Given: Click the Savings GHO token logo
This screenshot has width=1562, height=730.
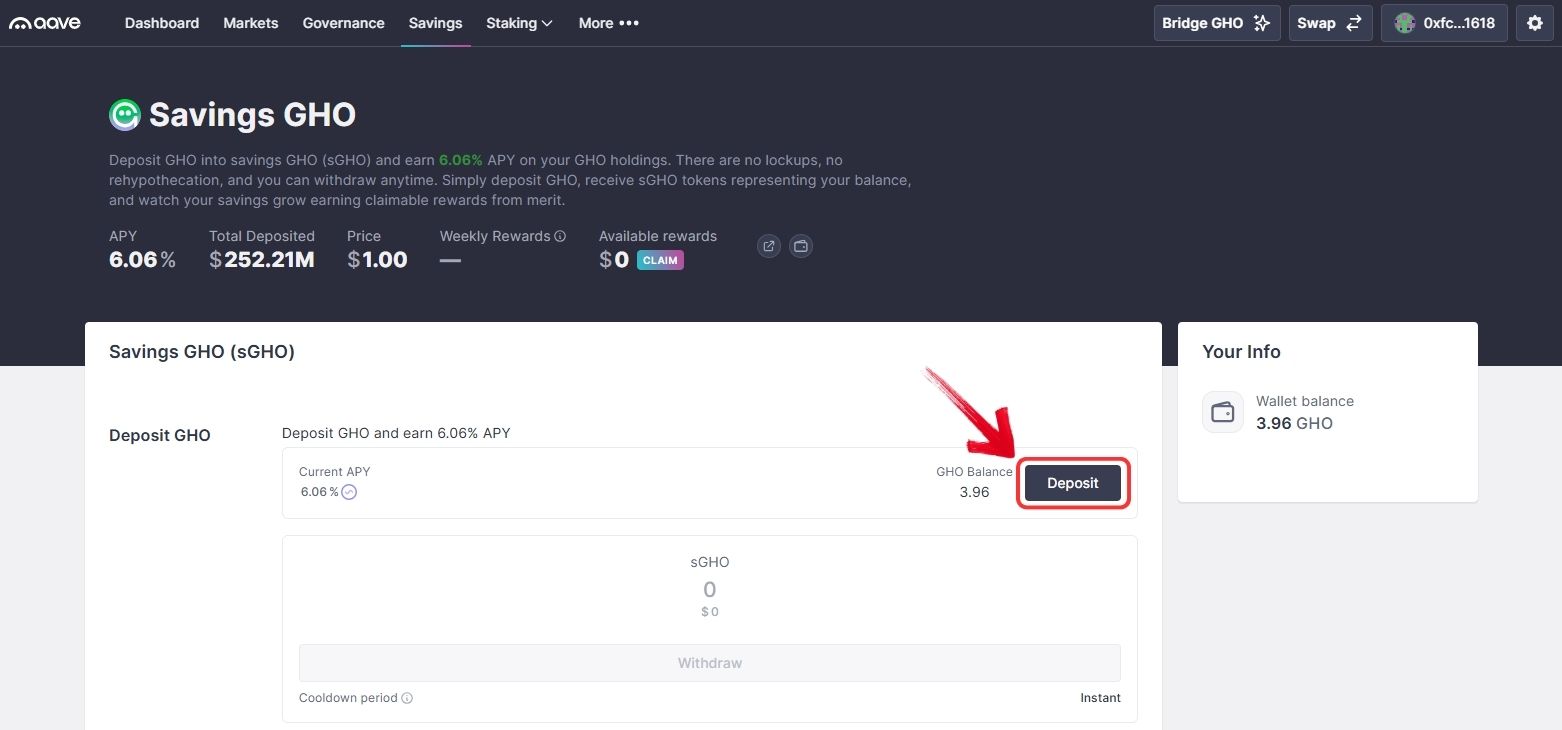Looking at the screenshot, I should tap(125, 115).
